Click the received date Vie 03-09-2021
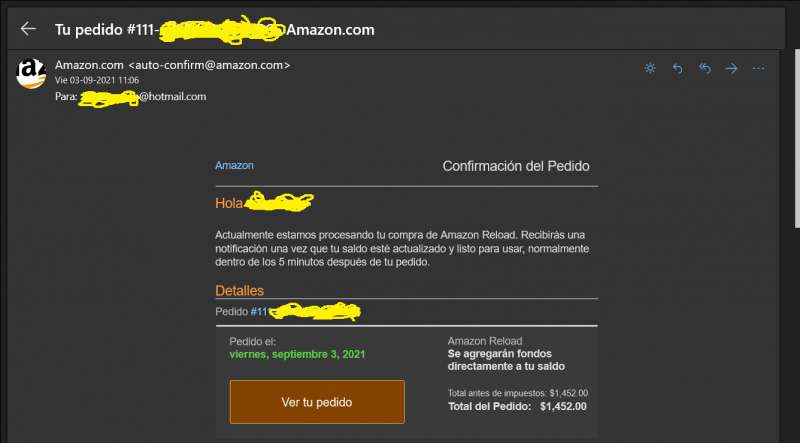 [97, 81]
